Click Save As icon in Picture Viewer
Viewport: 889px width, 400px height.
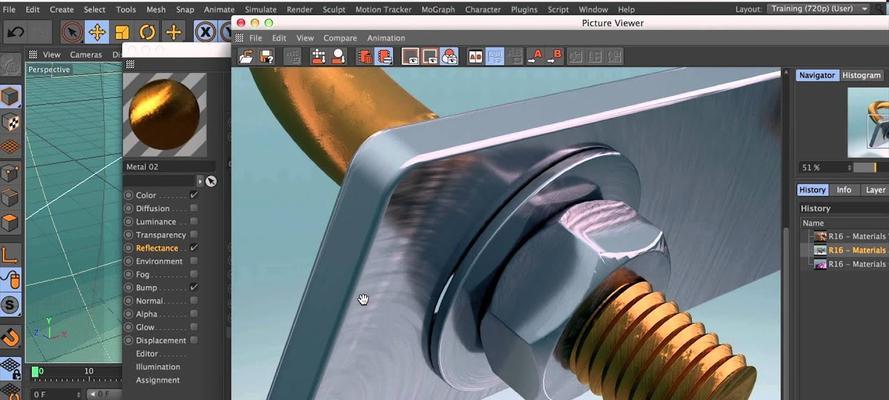266,57
